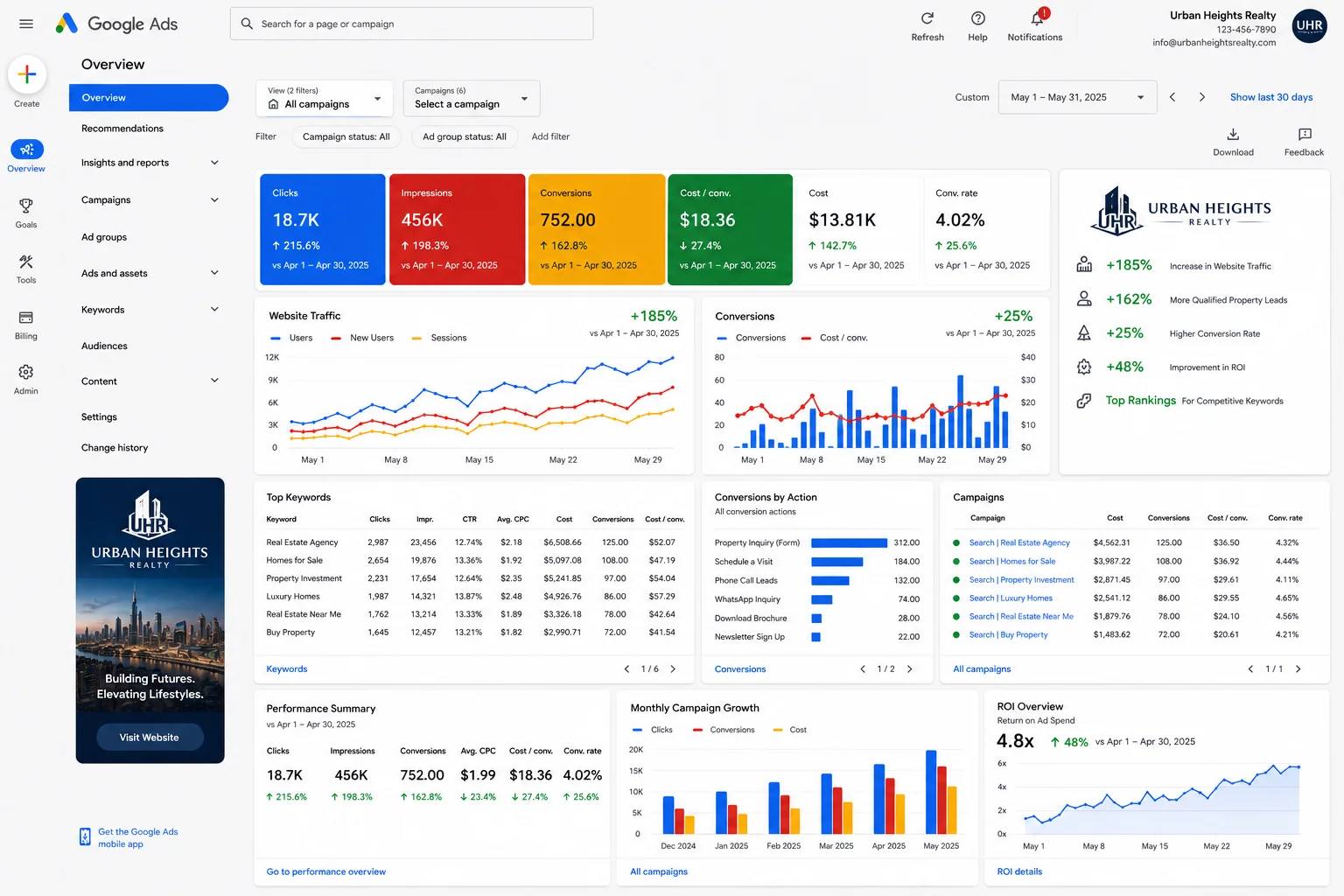Open the Feedback icon
Image resolution: width=1344 pixels, height=896 pixels.
(1305, 134)
